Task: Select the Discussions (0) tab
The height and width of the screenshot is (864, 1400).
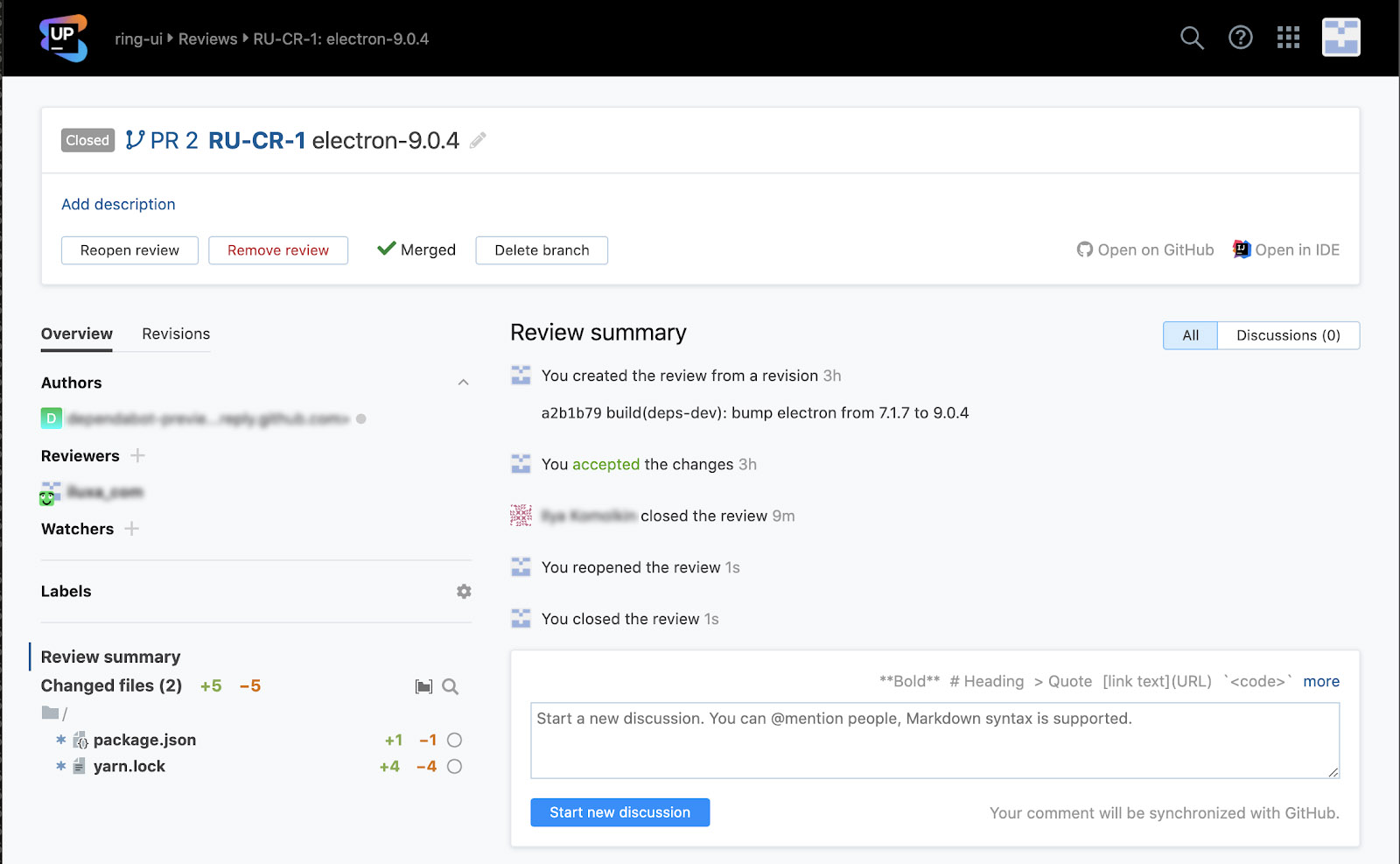Action: 1288,335
